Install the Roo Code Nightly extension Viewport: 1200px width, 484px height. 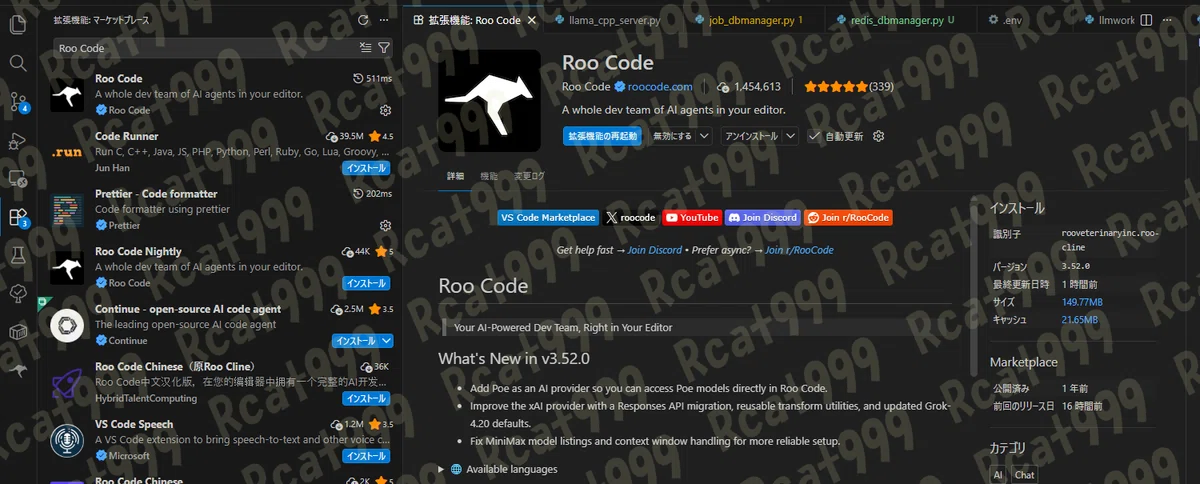365,283
